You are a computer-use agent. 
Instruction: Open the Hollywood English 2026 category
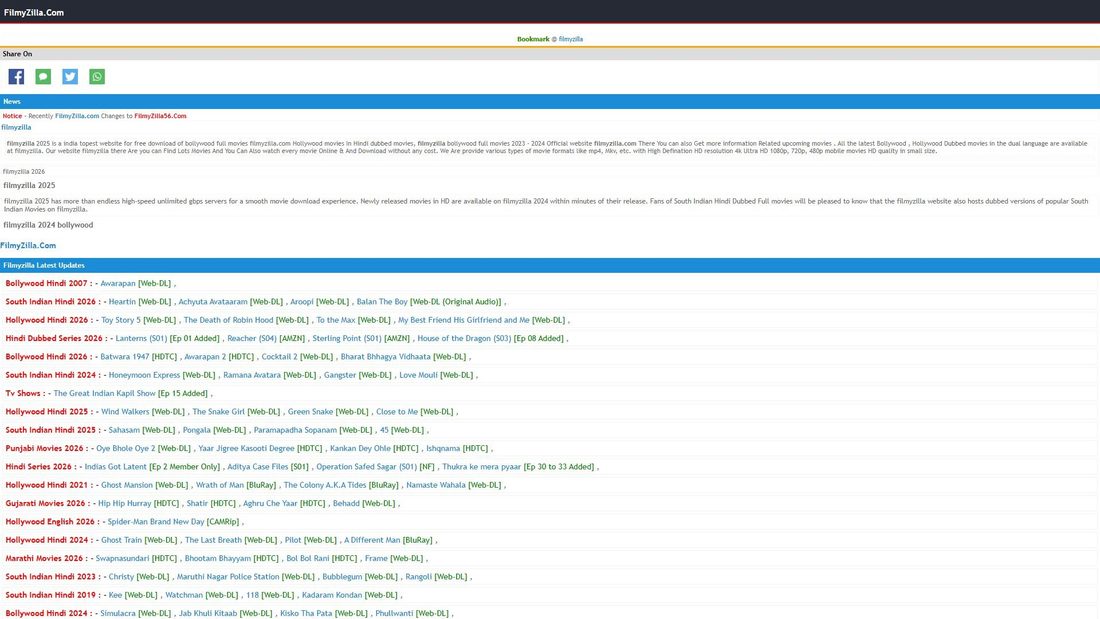50,522
